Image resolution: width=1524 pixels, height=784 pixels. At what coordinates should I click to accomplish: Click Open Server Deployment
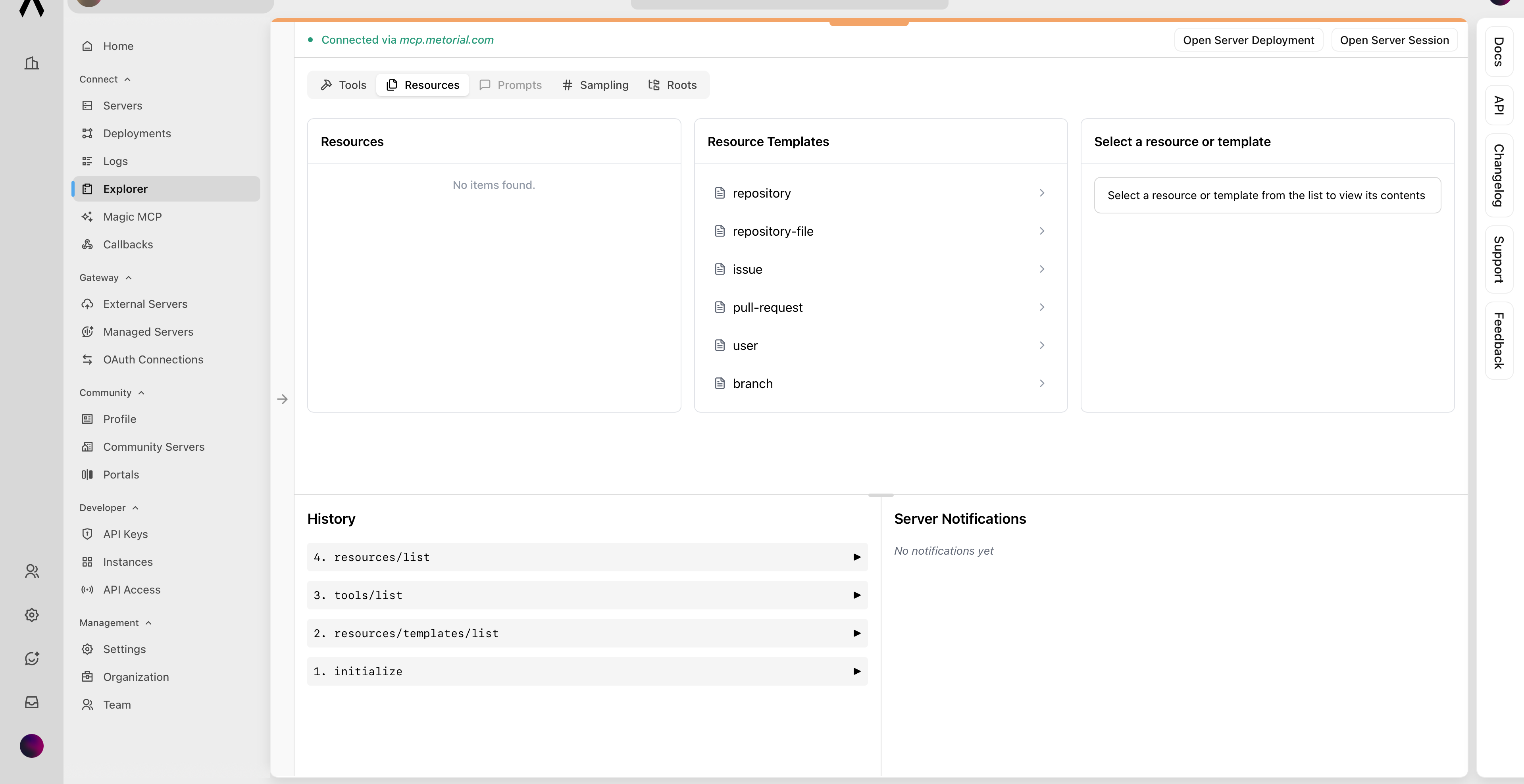[1248, 40]
